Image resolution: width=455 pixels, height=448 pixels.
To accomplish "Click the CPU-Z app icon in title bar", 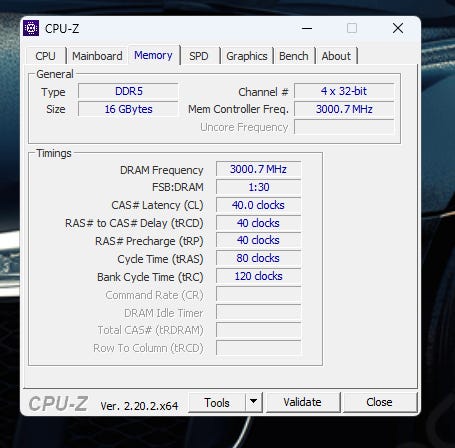I will click(31, 28).
